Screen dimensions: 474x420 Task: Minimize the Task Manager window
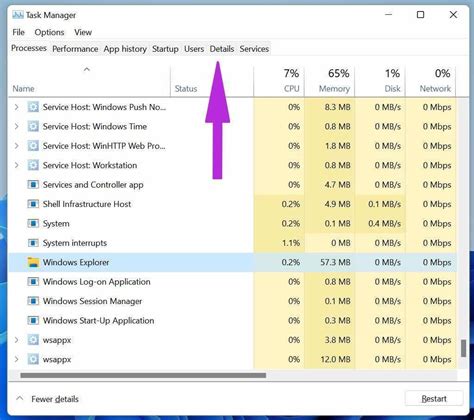click(388, 15)
